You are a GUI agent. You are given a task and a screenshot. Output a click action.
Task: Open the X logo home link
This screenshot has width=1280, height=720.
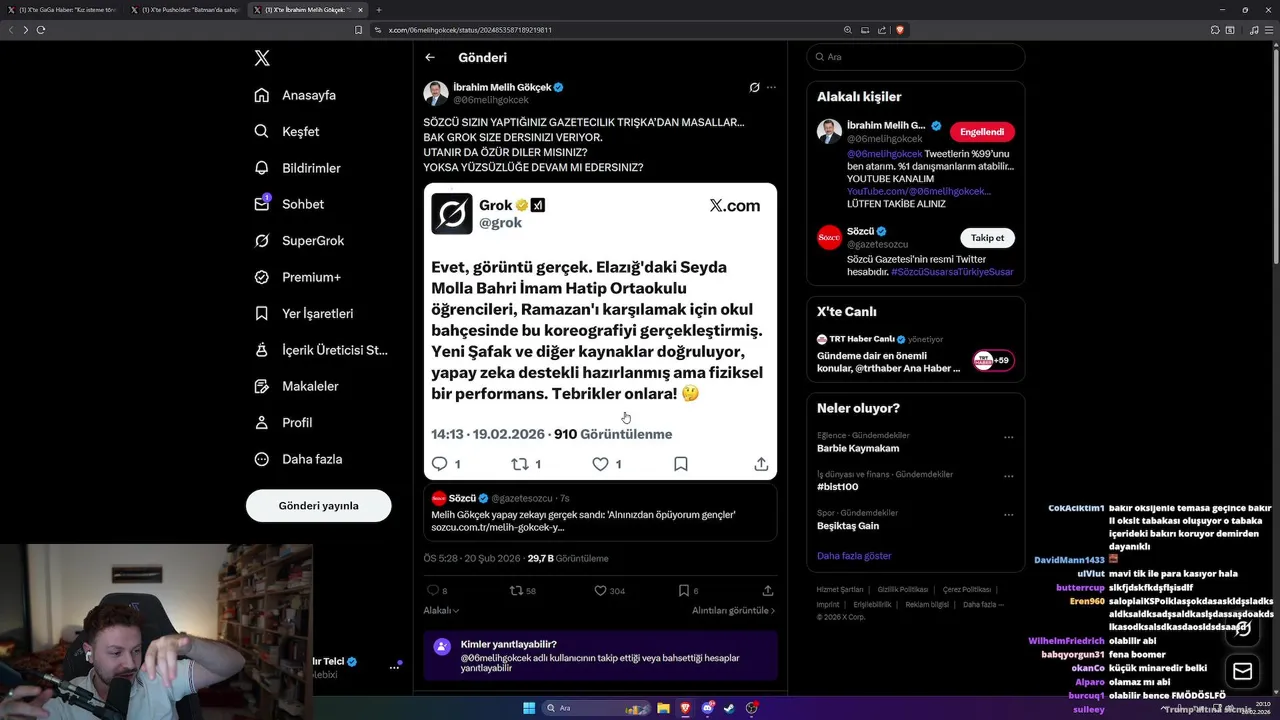[x=262, y=58]
